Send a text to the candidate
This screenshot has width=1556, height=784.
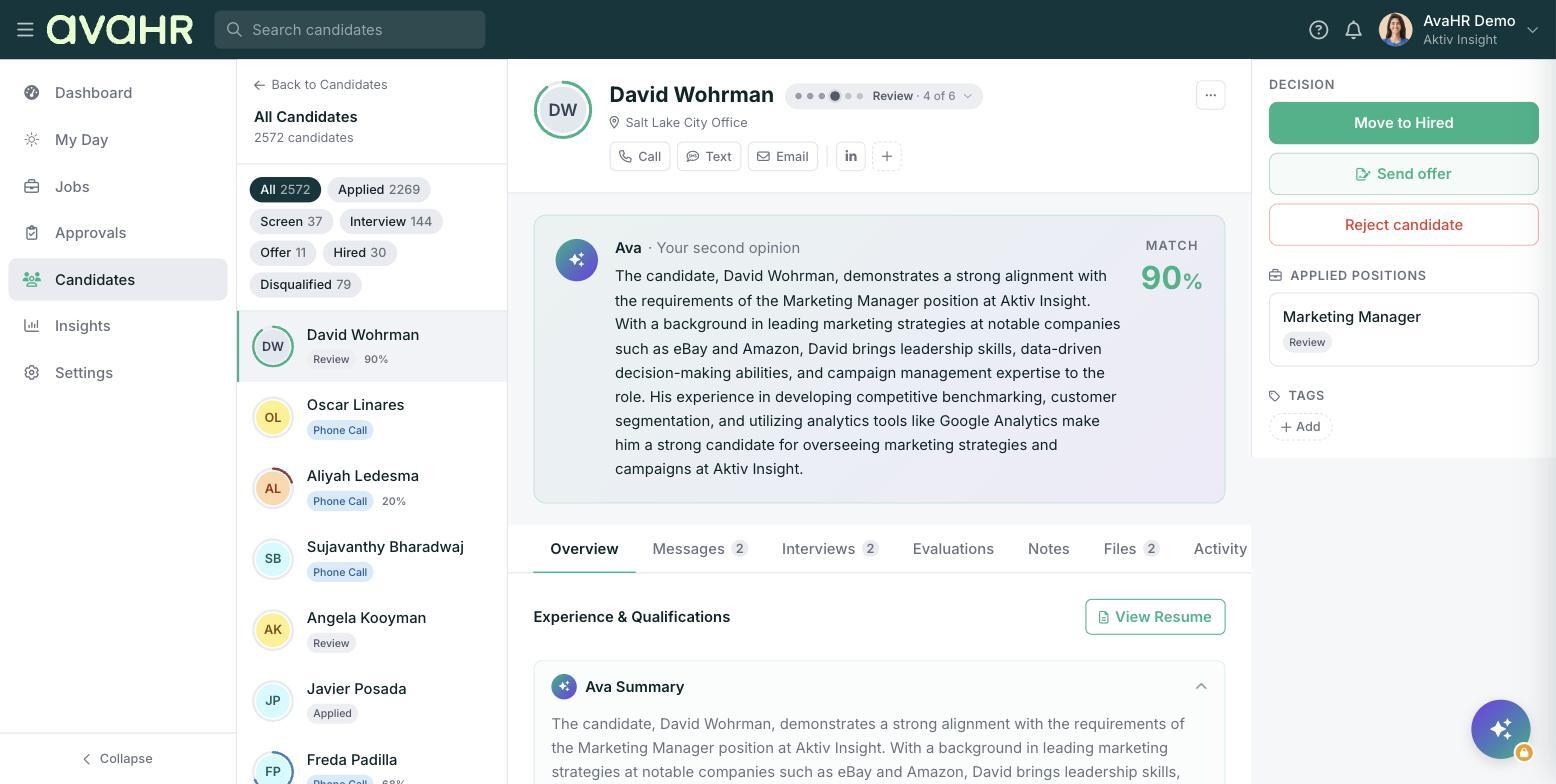[x=709, y=157]
